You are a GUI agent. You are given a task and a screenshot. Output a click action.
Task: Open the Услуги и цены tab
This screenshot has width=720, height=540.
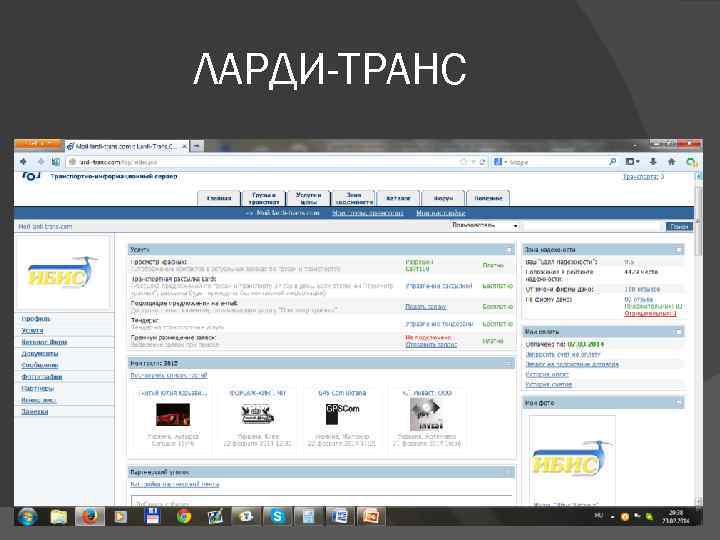coord(309,198)
